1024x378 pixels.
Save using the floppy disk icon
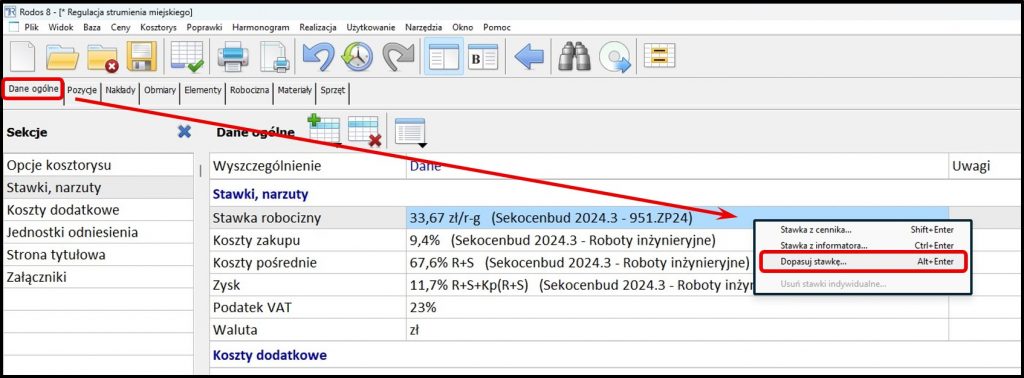[x=141, y=57]
